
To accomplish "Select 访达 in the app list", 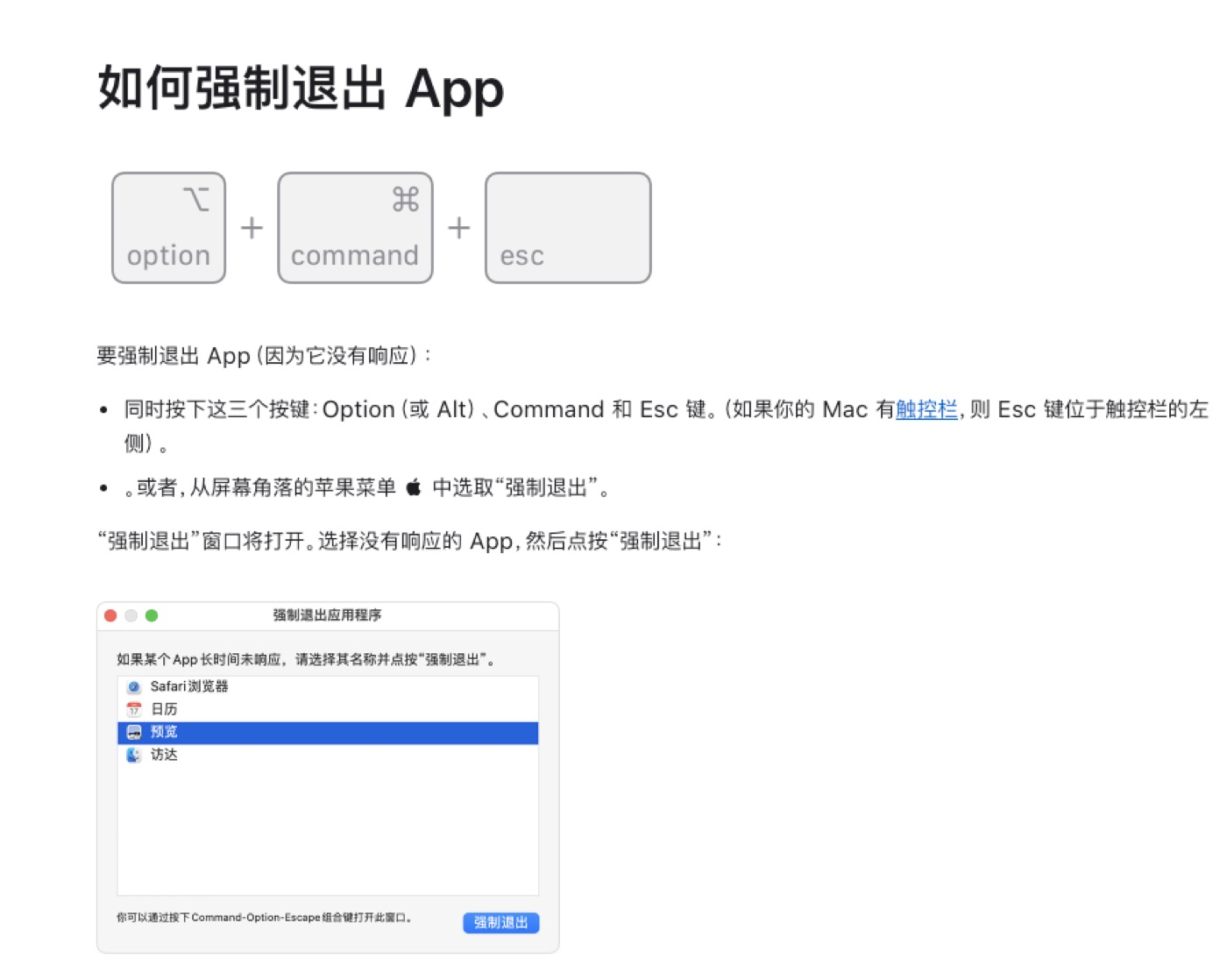I will click(x=328, y=756).
